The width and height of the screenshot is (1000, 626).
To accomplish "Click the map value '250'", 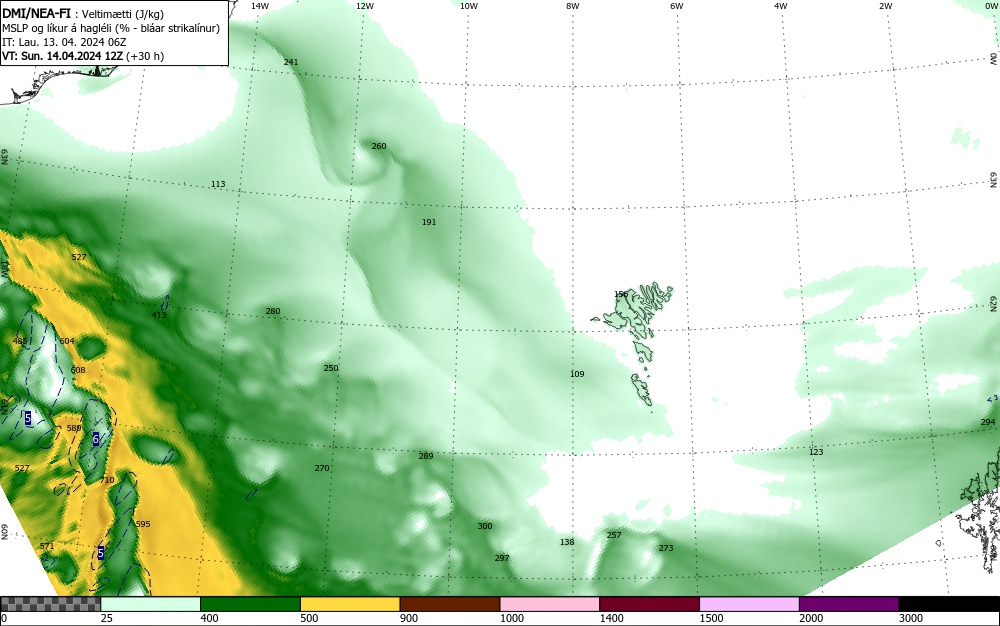I will pyautogui.click(x=331, y=368).
